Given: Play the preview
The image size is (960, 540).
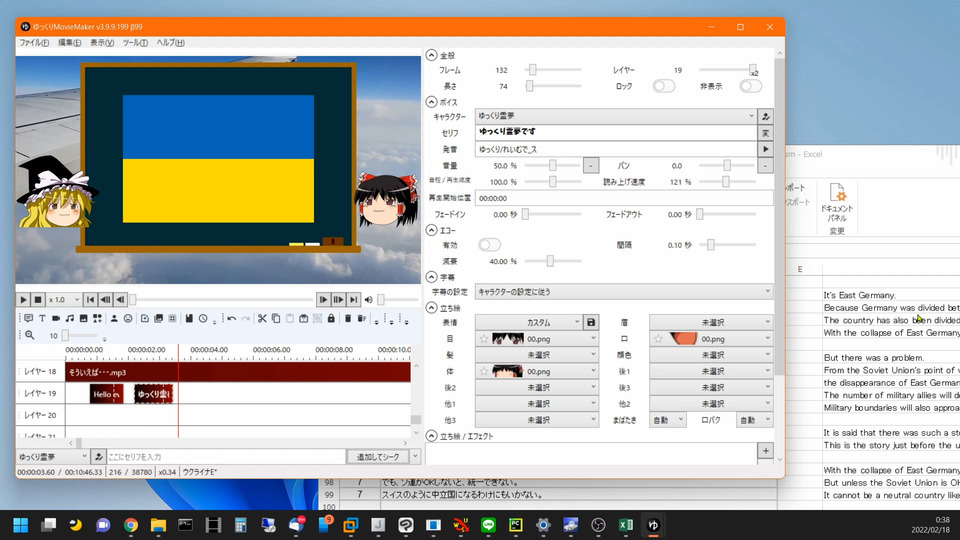Looking at the screenshot, I should [x=23, y=299].
